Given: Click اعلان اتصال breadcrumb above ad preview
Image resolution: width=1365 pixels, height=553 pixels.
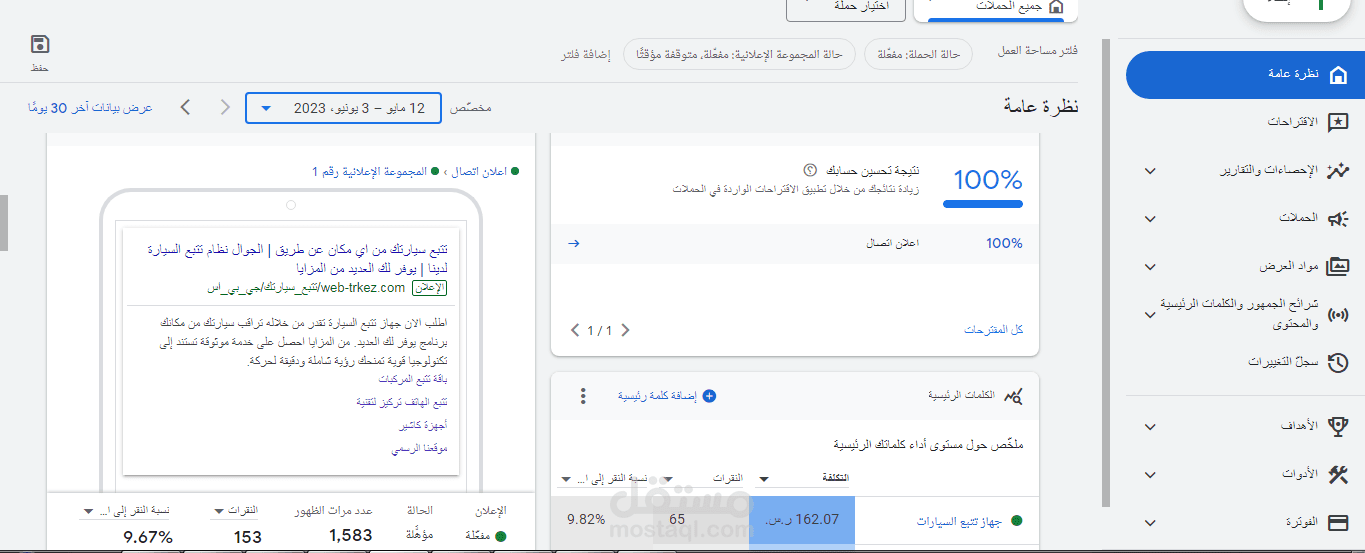Looking at the screenshot, I should pyautogui.click(x=478, y=172).
